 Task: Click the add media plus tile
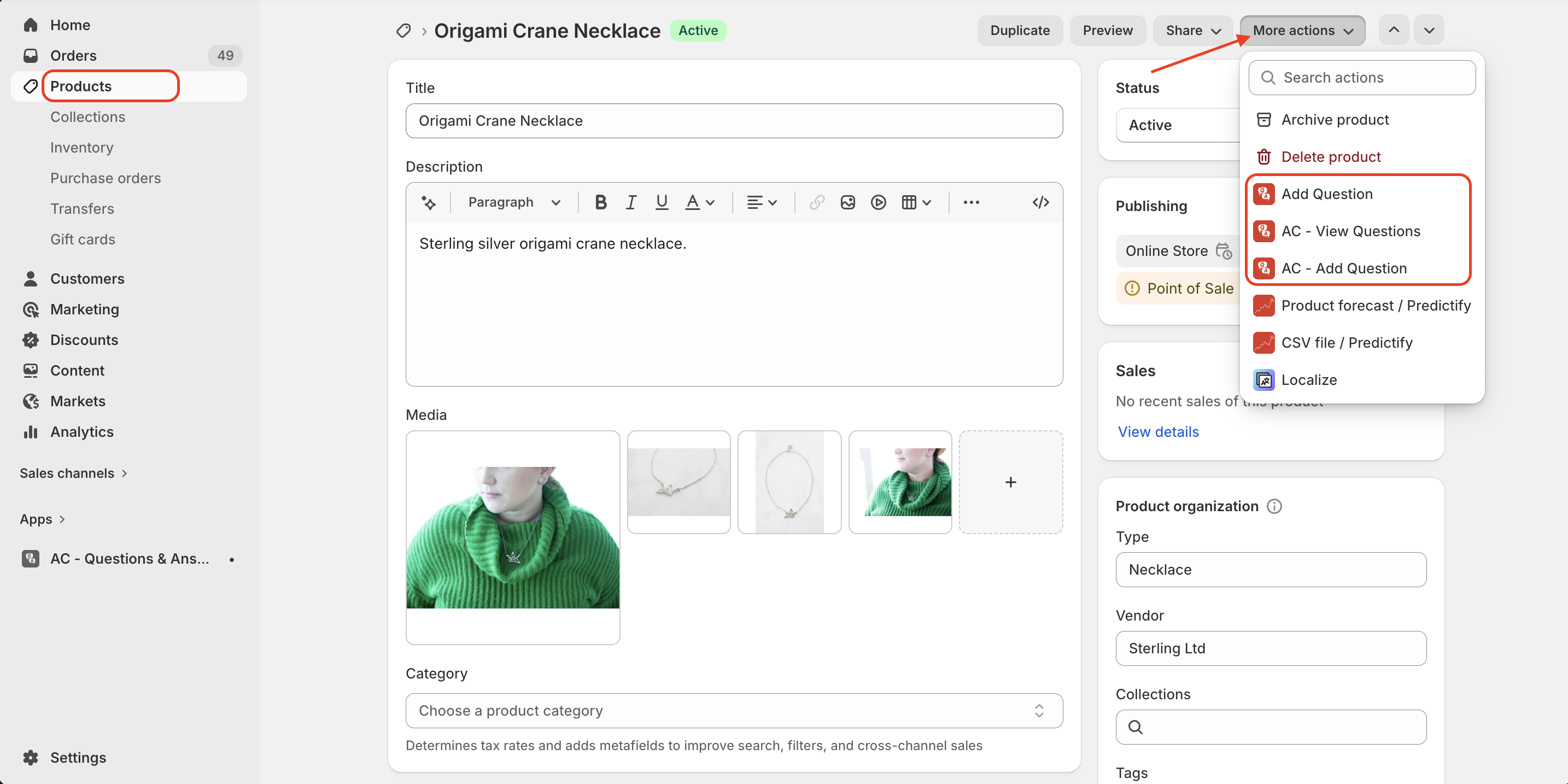(x=1010, y=482)
